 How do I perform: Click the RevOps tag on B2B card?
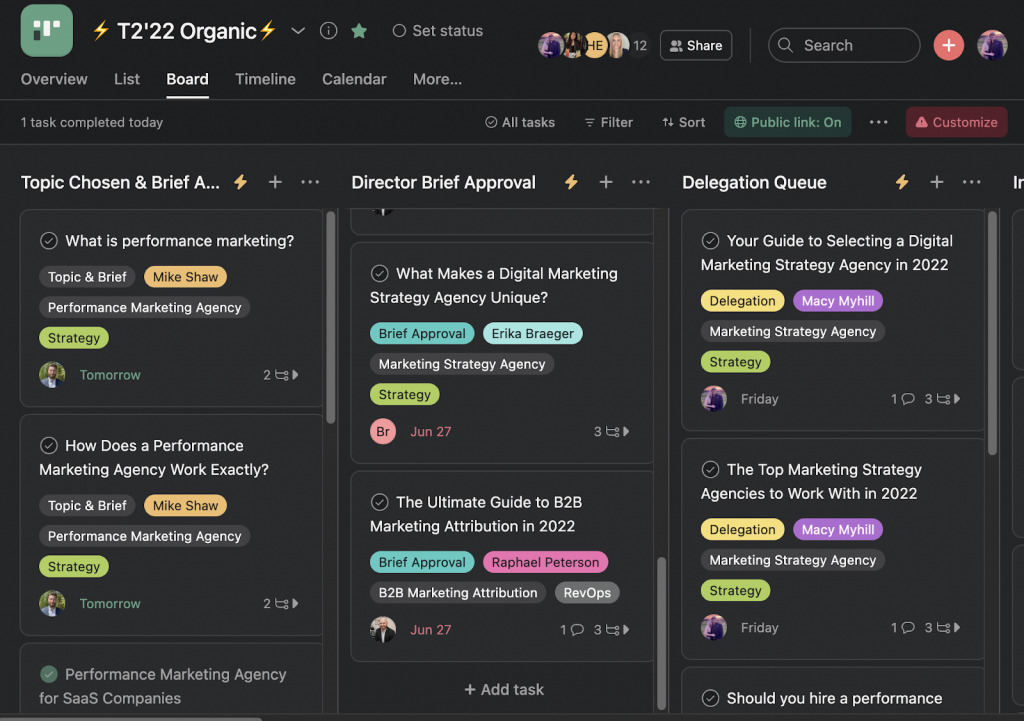587,593
